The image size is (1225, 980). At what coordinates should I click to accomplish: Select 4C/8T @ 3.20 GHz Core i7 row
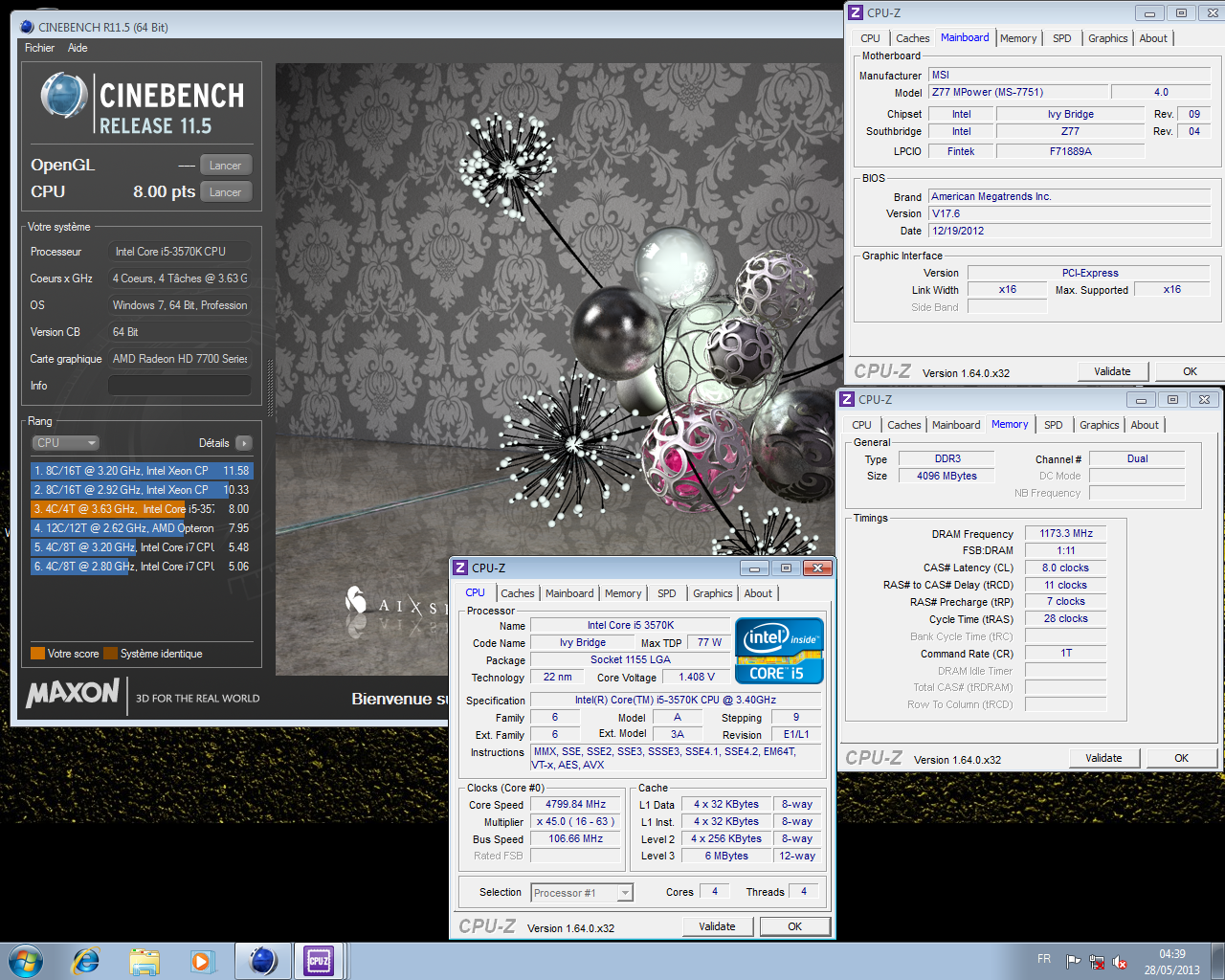coord(142,547)
